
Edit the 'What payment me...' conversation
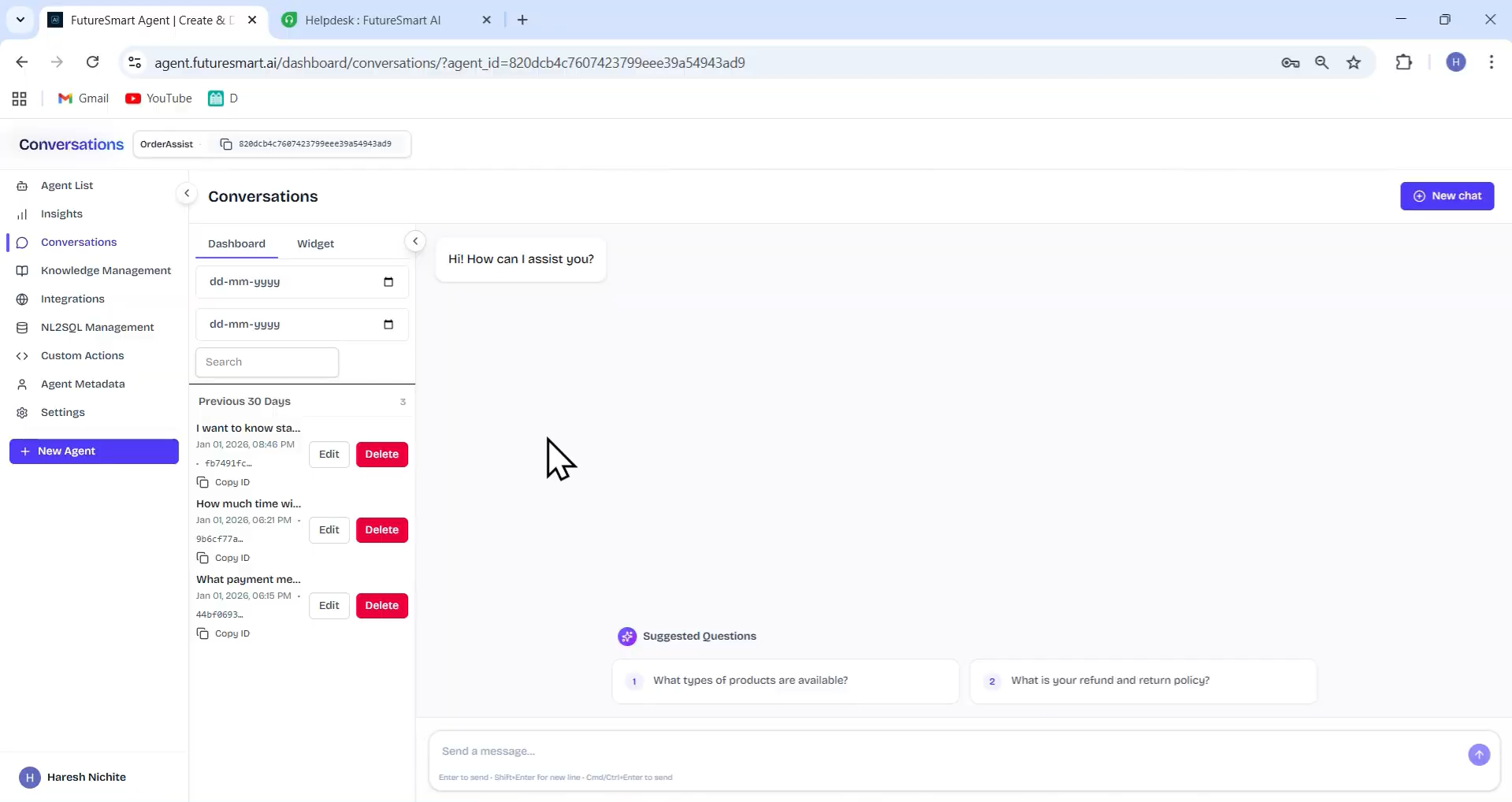(x=329, y=606)
